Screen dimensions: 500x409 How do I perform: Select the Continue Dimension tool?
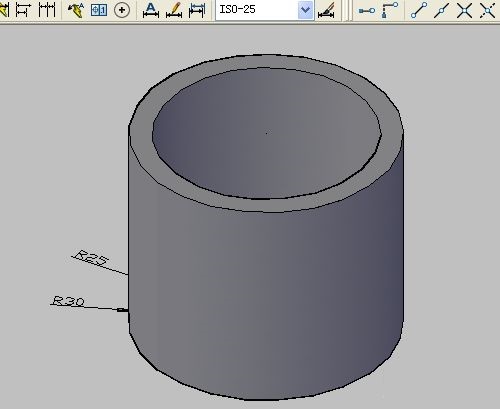[x=47, y=10]
